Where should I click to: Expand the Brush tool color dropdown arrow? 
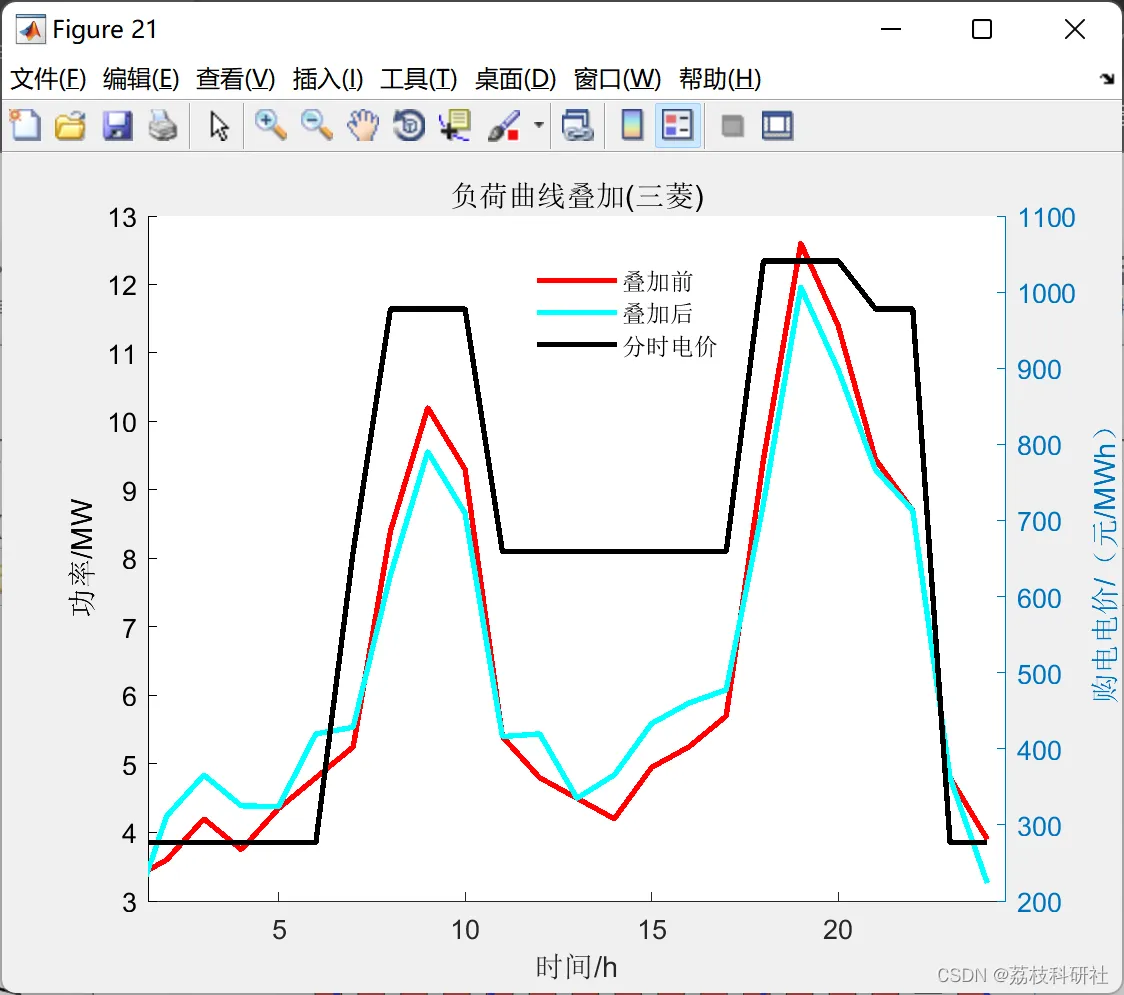[539, 125]
